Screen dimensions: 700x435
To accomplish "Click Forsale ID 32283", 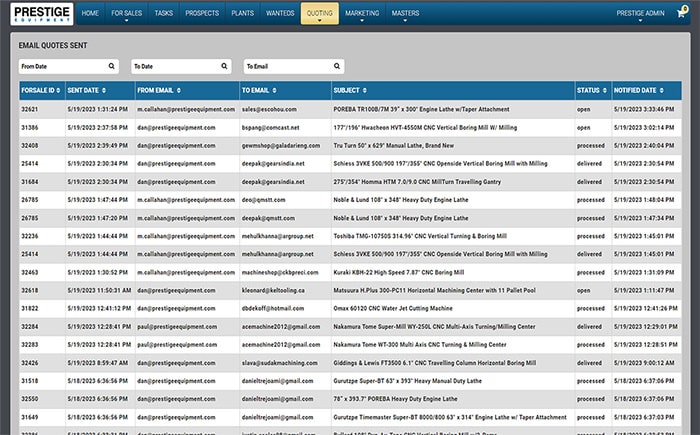I will pos(29,345).
